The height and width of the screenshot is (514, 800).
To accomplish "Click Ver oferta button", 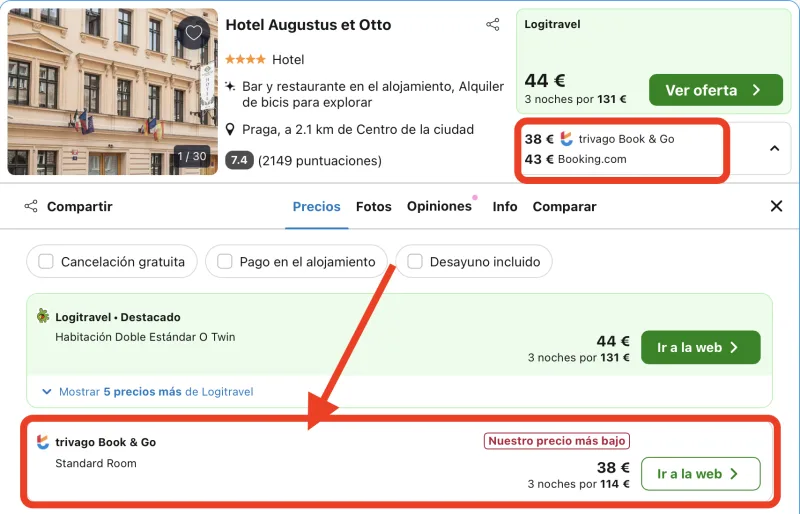I will click(716, 90).
